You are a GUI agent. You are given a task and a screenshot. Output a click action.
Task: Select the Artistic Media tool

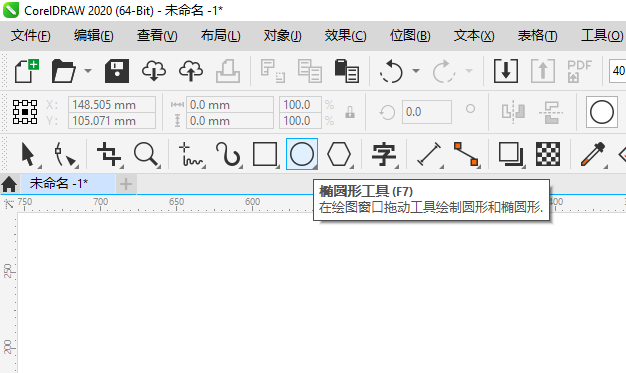click(228, 155)
